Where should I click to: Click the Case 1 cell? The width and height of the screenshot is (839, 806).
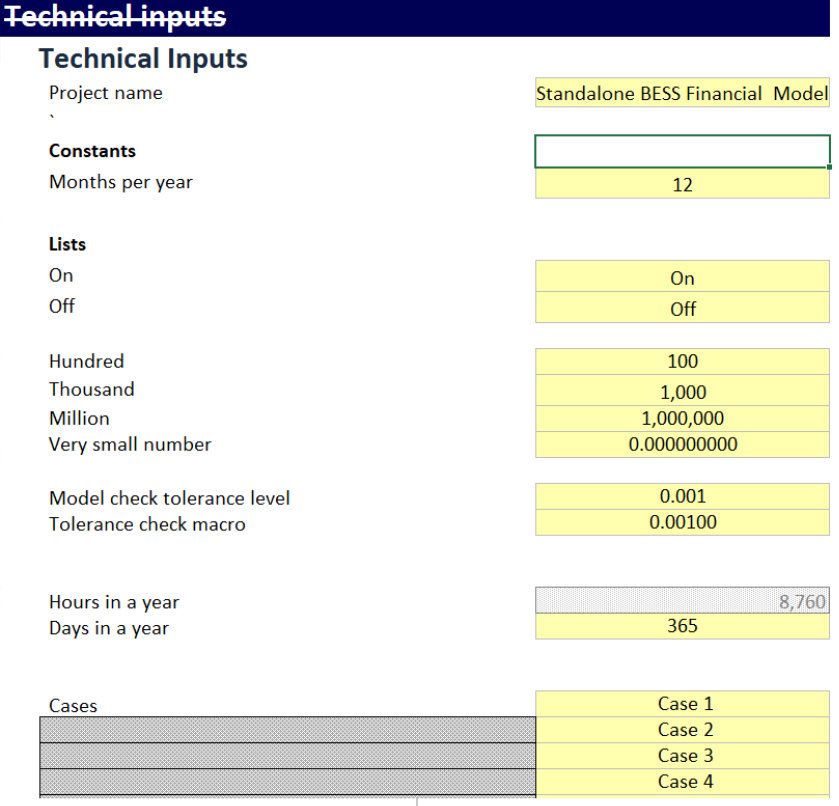[x=682, y=704]
